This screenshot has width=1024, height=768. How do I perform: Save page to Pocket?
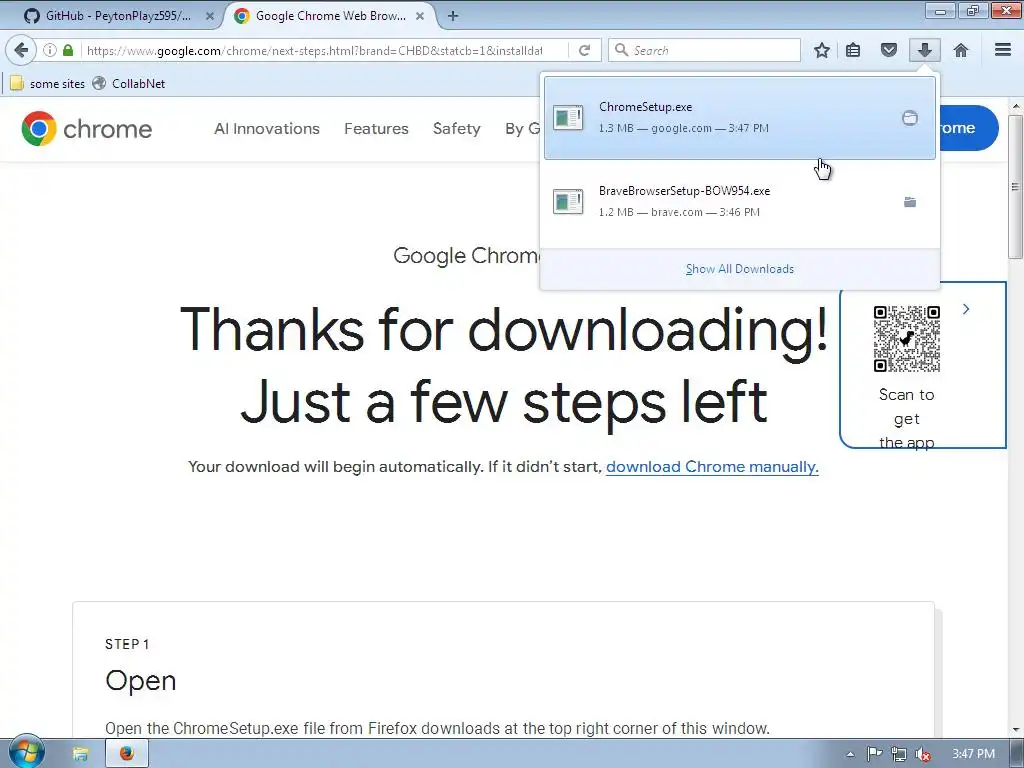pos(888,50)
